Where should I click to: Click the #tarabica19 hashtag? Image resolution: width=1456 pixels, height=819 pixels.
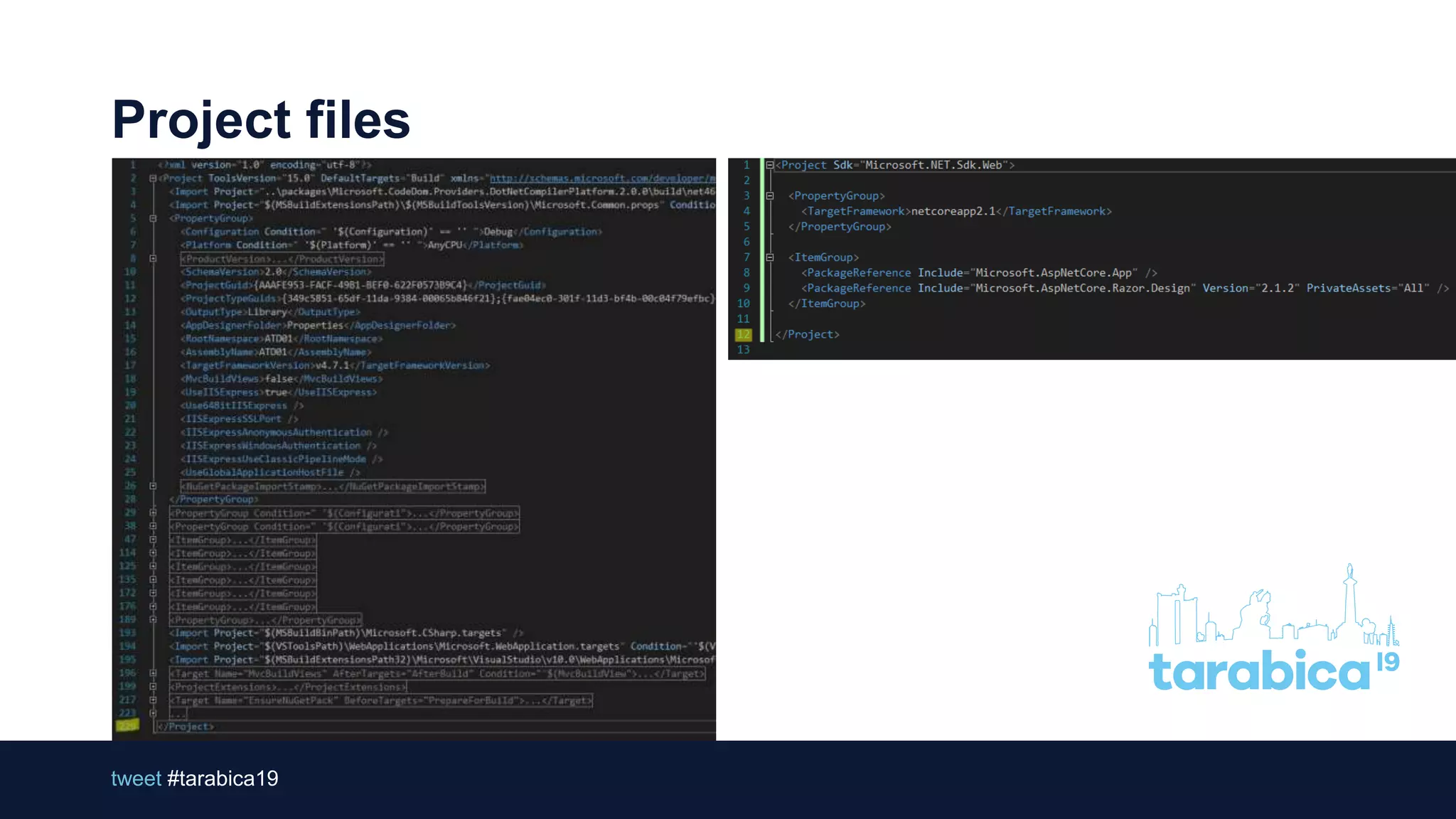(x=223, y=778)
